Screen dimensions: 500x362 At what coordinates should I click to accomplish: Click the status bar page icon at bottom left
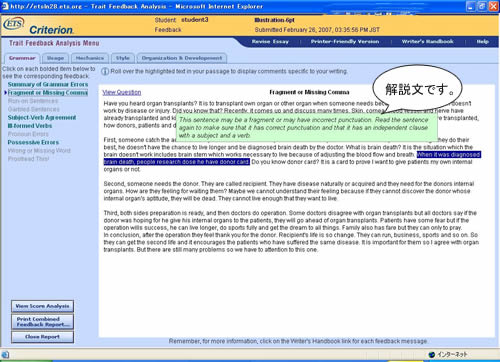(5, 355)
